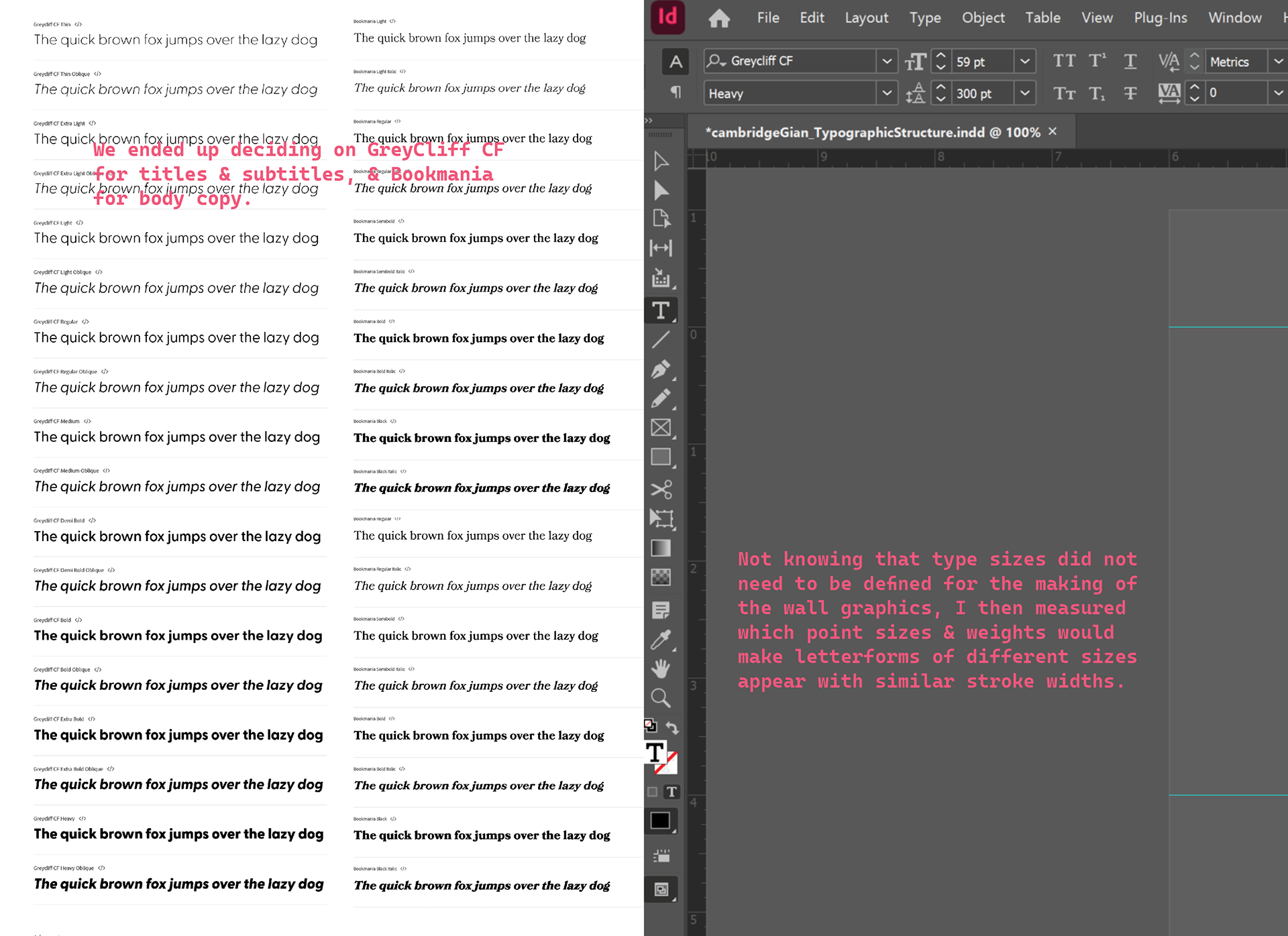The image size is (1288, 936).
Task: Set formatting affects text
Action: click(672, 792)
